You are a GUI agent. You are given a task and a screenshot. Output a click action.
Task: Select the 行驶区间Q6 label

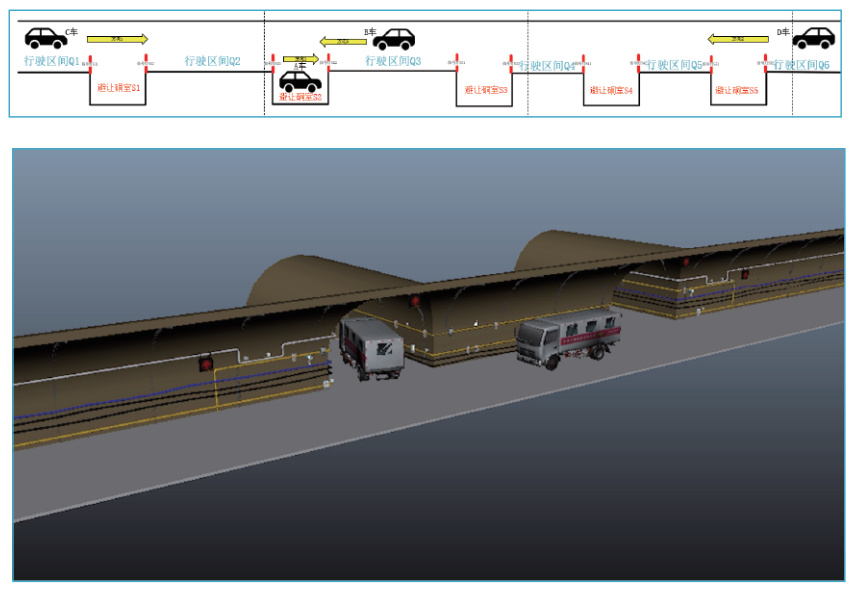(x=802, y=64)
